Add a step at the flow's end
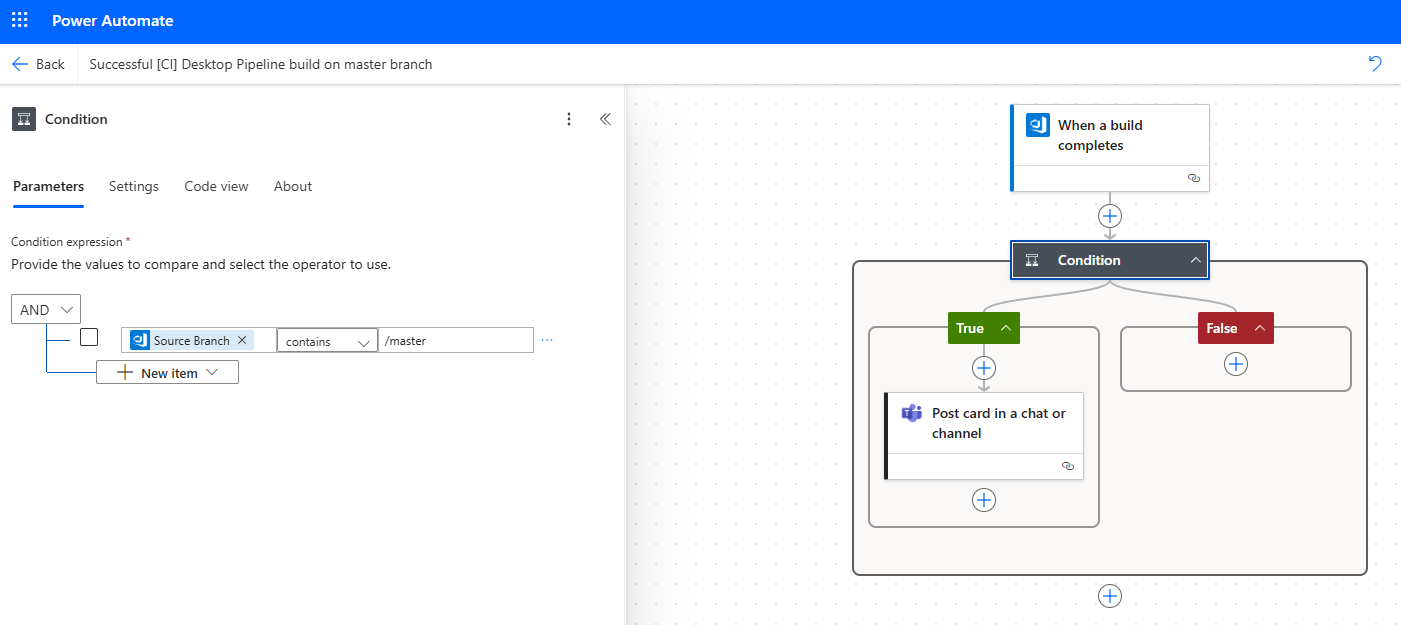The height and width of the screenshot is (625, 1401). [1110, 596]
